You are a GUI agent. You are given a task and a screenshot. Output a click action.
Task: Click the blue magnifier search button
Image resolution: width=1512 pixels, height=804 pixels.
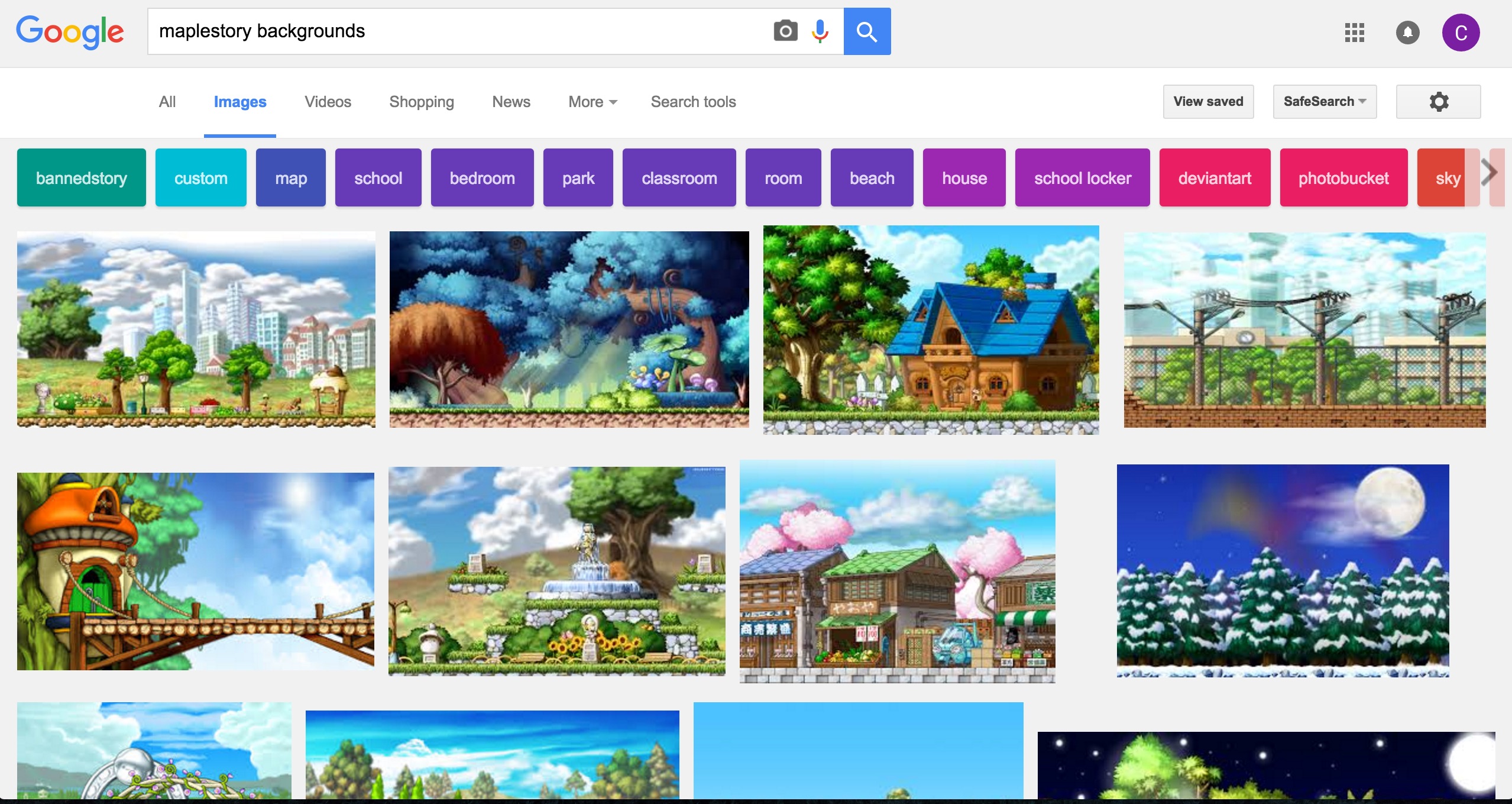867,31
